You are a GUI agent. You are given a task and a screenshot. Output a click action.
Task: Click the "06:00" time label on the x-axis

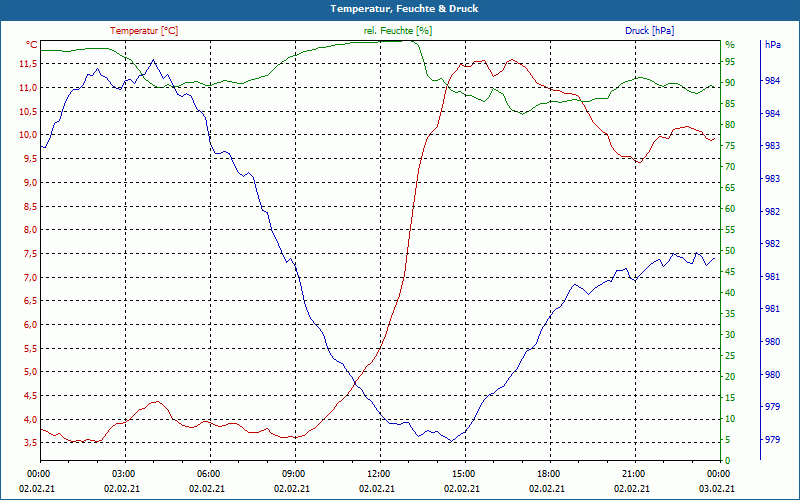point(209,473)
